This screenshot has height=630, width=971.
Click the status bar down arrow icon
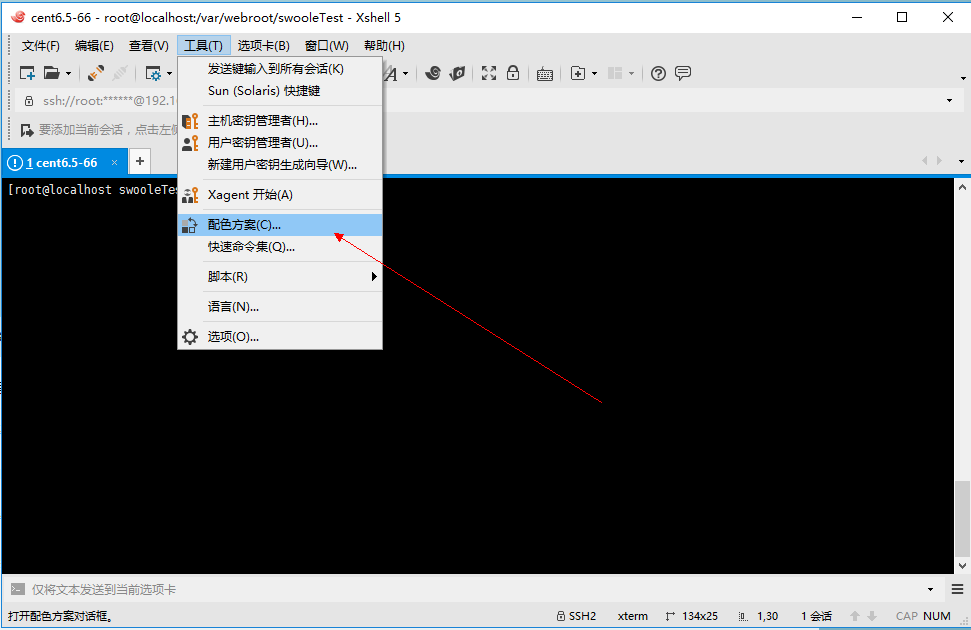873,616
